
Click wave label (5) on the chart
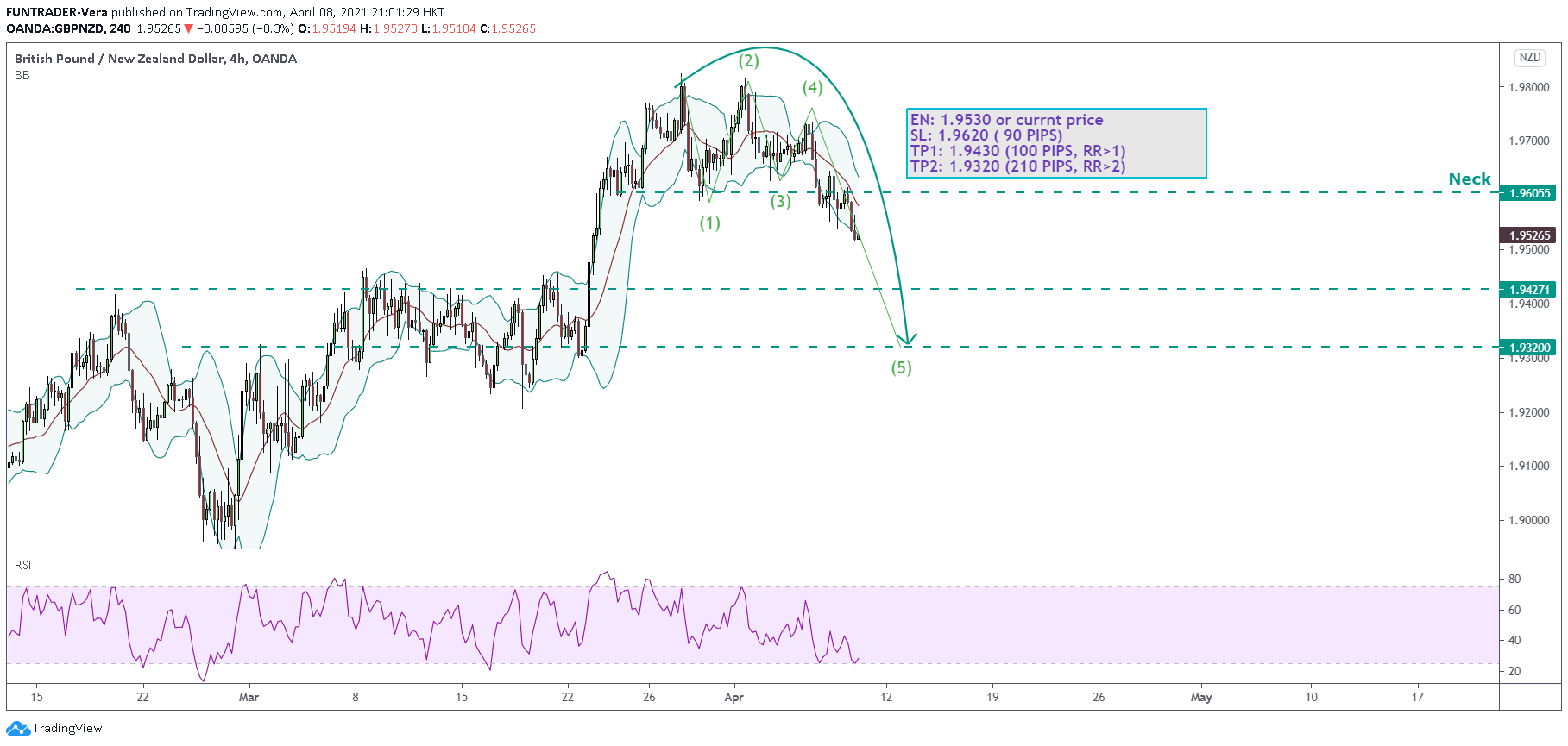click(901, 367)
